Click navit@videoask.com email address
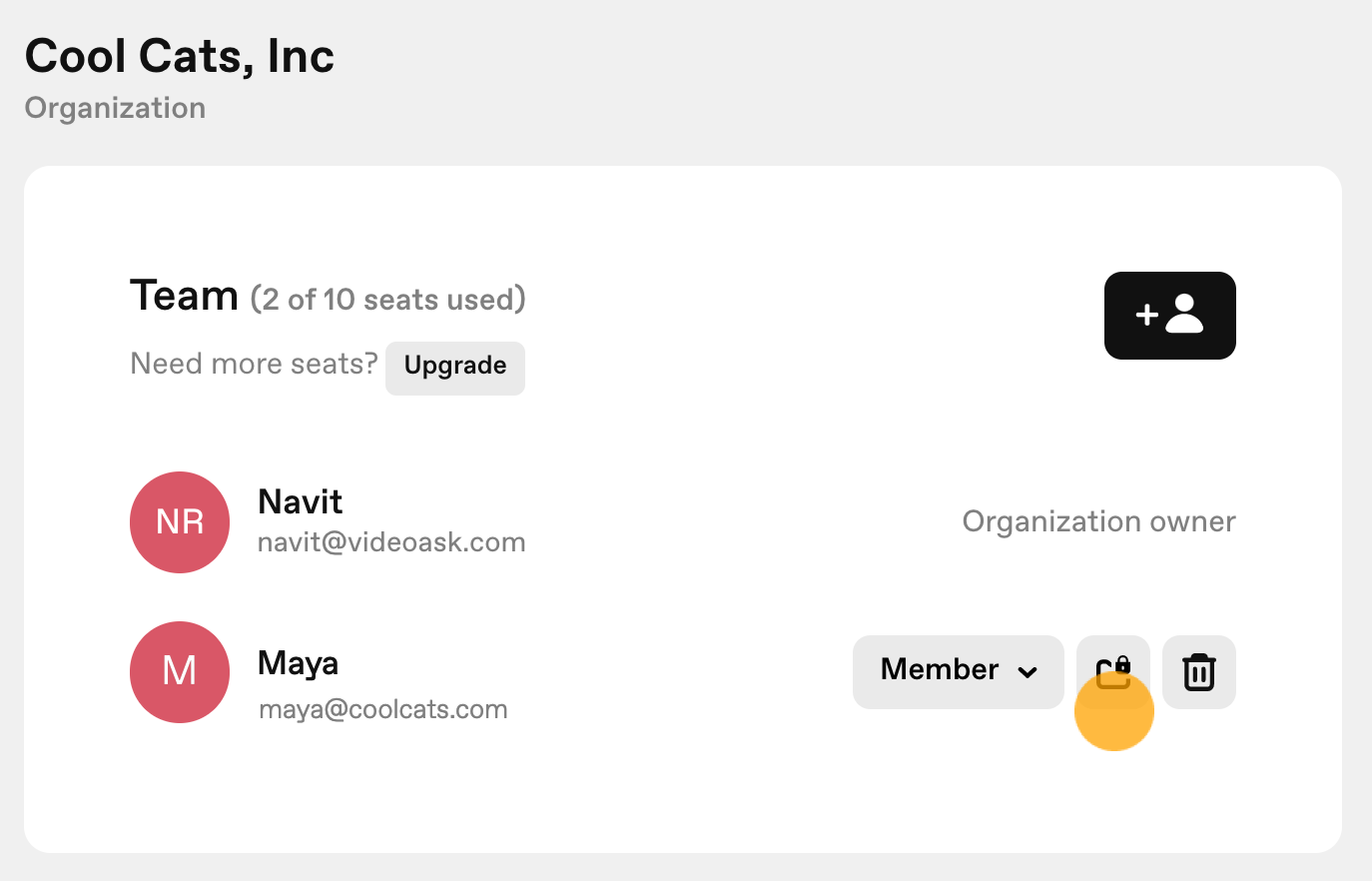The height and width of the screenshot is (881, 1372). tap(391, 542)
